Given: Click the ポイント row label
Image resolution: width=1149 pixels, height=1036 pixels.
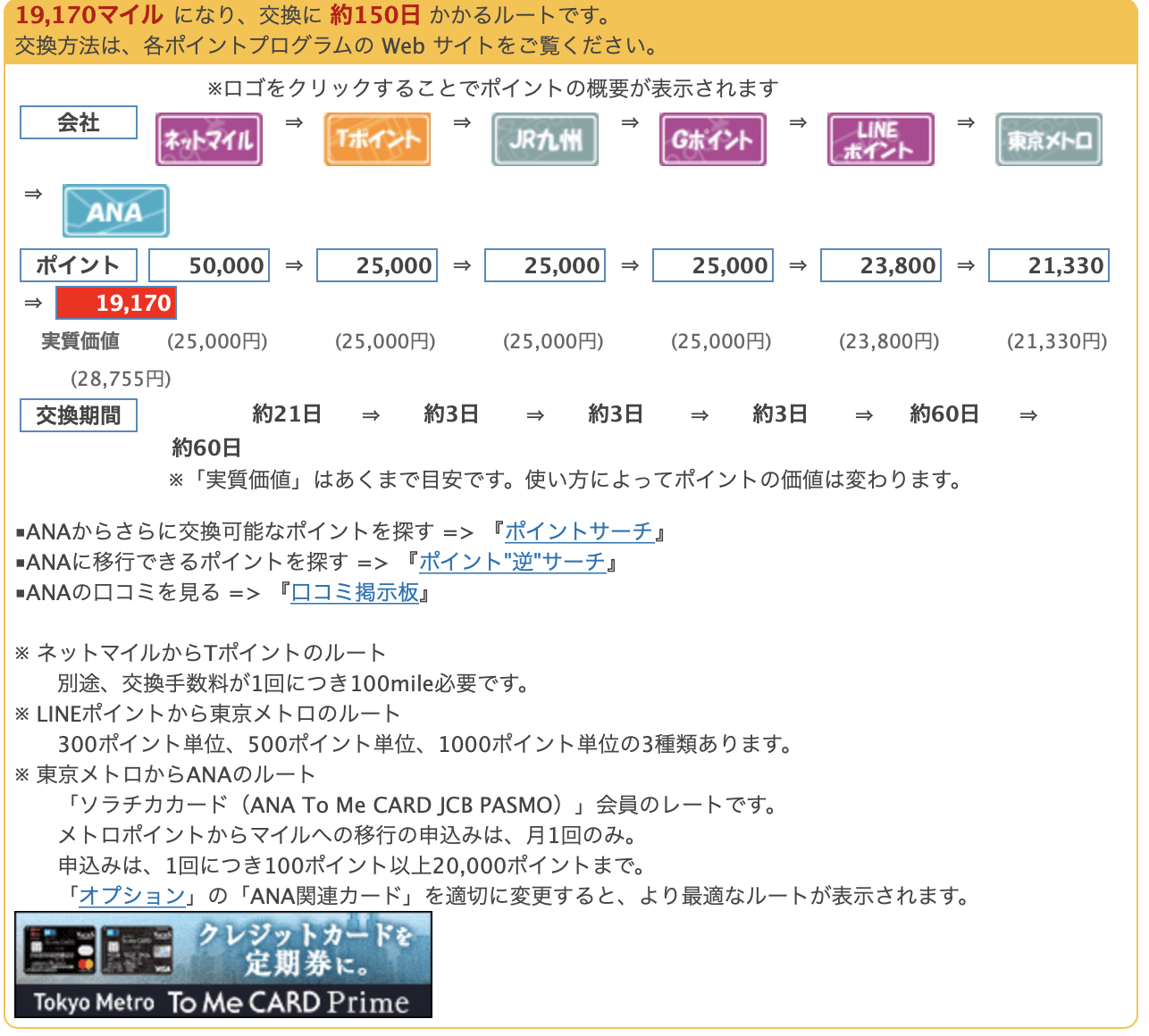Looking at the screenshot, I should tap(79, 265).
